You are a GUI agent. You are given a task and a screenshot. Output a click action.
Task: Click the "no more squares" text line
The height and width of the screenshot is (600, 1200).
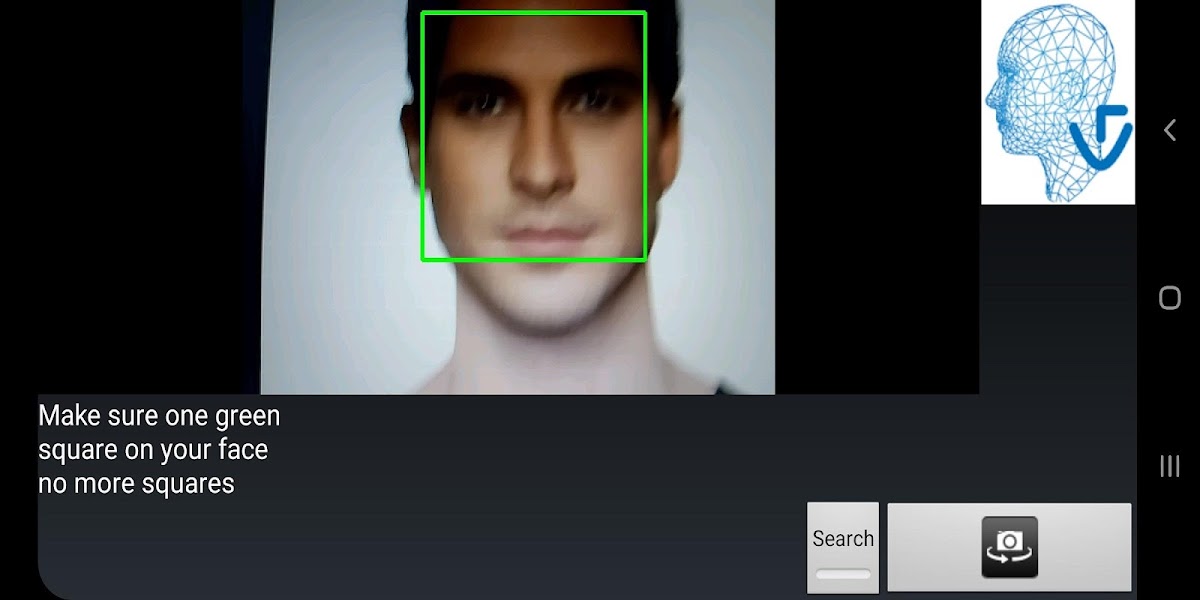tap(136, 484)
